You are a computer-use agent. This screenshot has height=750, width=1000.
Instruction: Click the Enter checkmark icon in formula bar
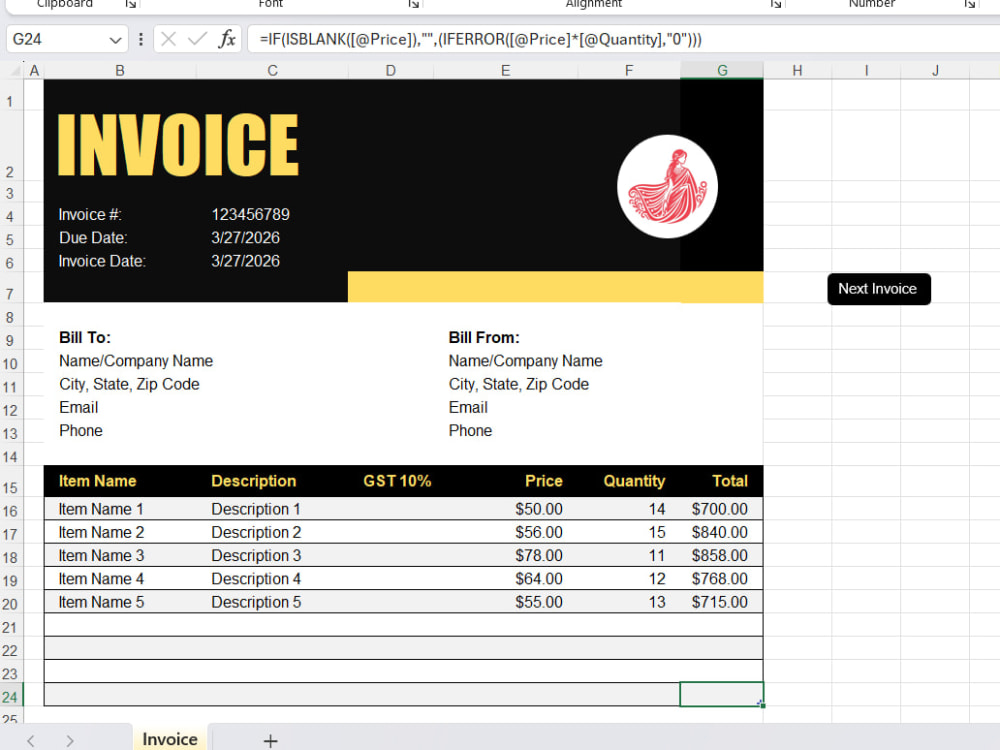tap(197, 40)
